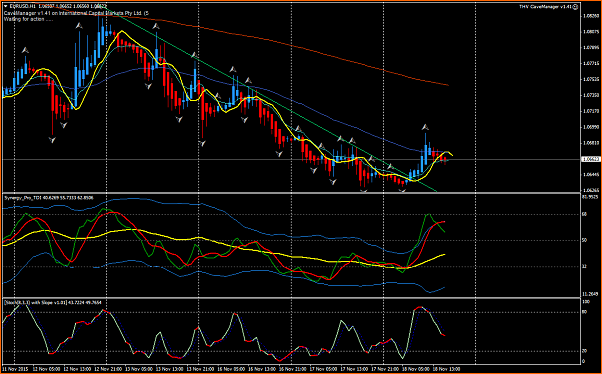Viewport: 602px width, 374px height.
Task: Click the 16 Nov 05:00 time axis label
Action: pyautogui.click(x=231, y=369)
